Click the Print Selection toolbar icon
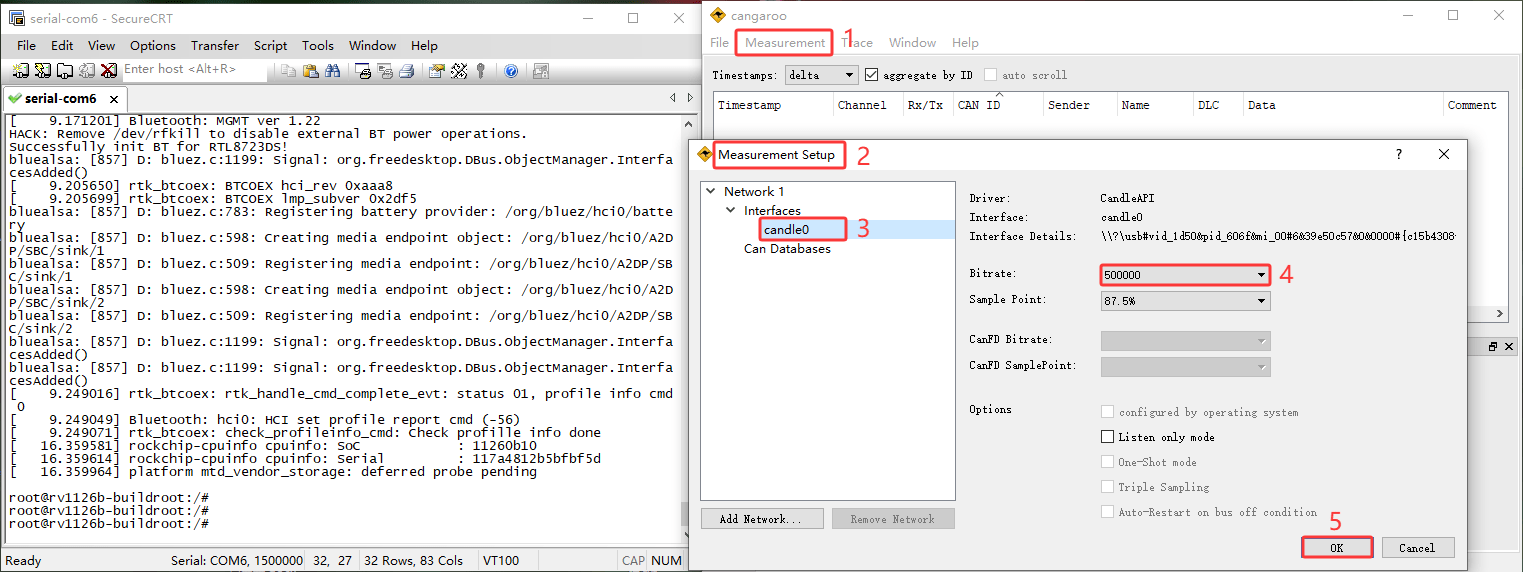1523x572 pixels. (385, 70)
